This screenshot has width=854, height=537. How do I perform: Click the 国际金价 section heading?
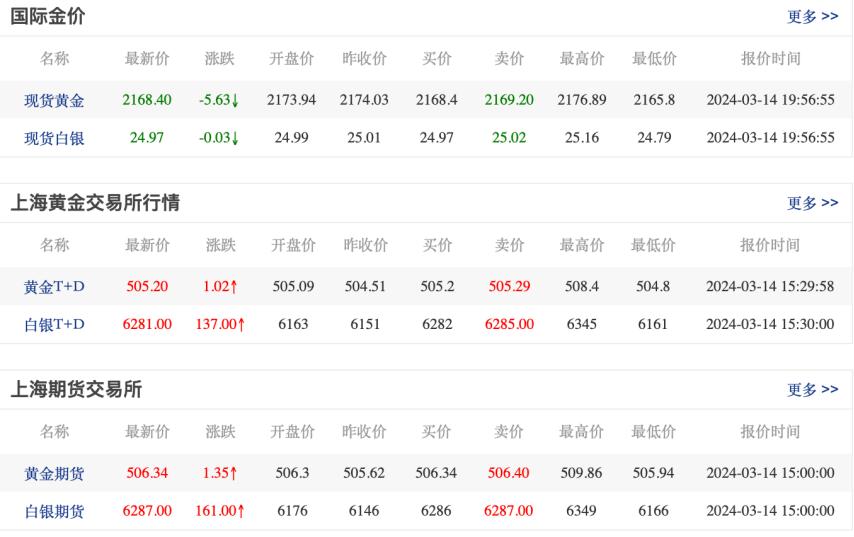(48, 16)
